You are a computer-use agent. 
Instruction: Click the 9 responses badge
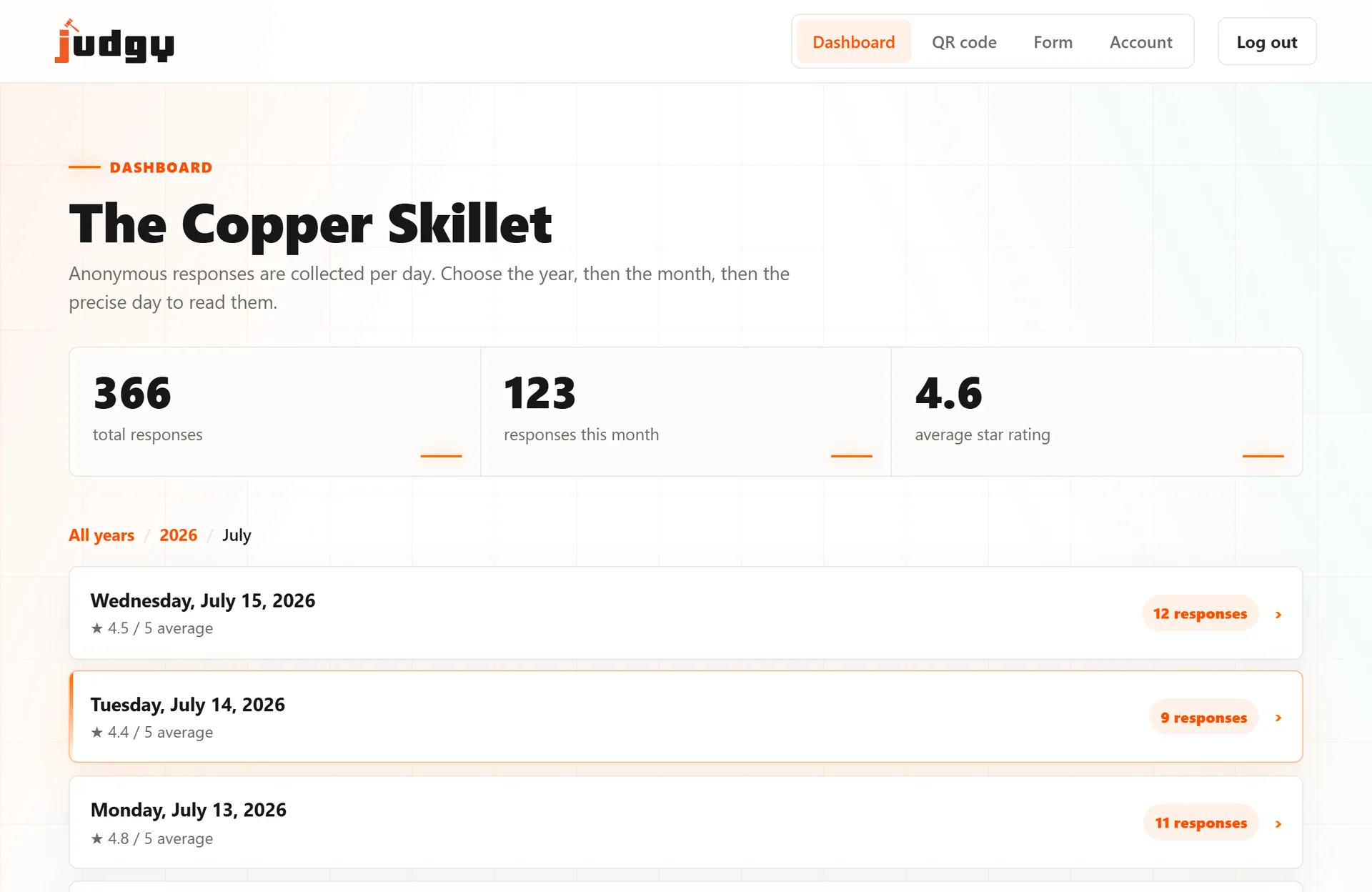pos(1203,718)
